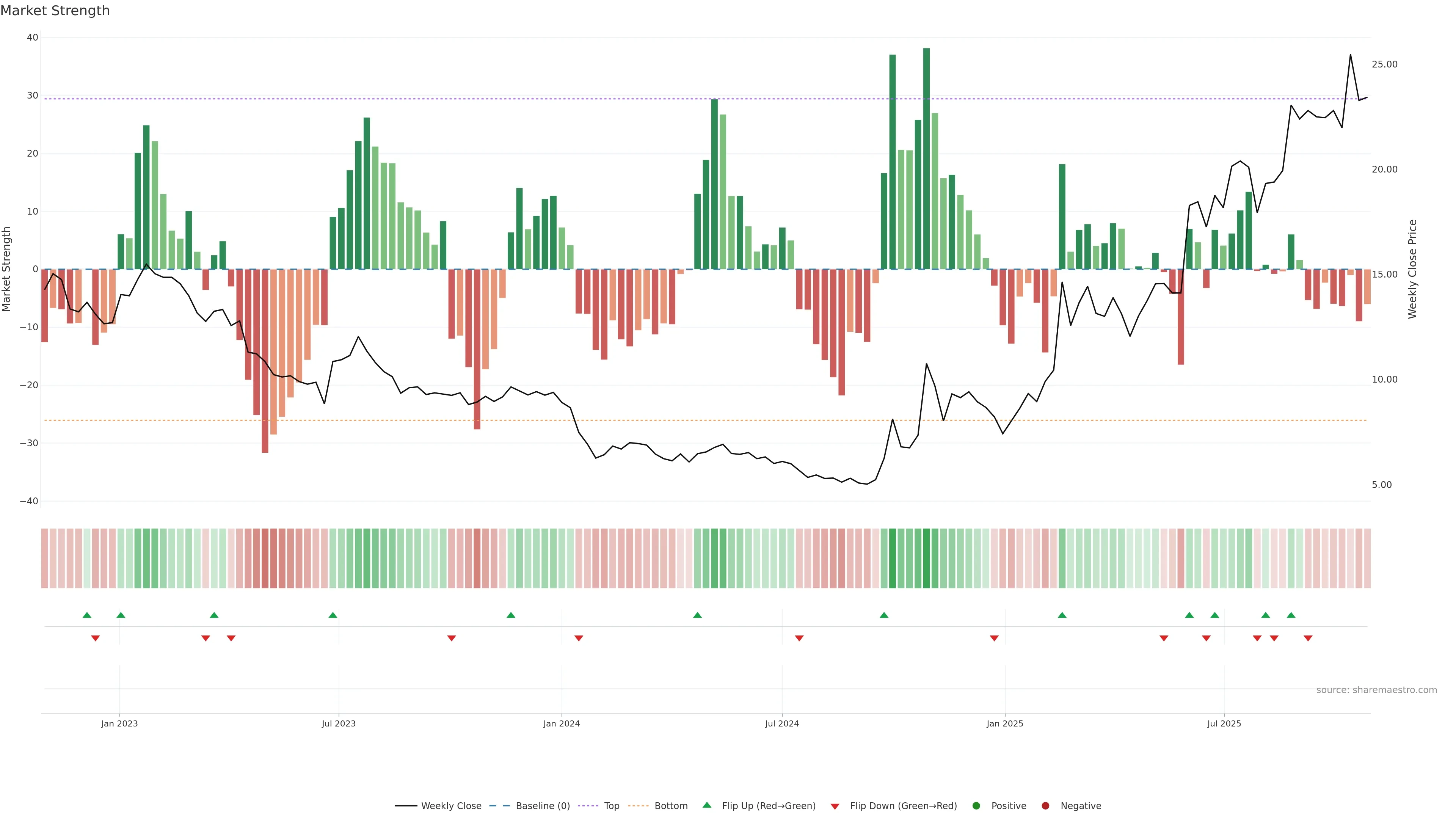1456x819 pixels.
Task: Click the darkest green heatmap strip cell
Action: coord(926,559)
